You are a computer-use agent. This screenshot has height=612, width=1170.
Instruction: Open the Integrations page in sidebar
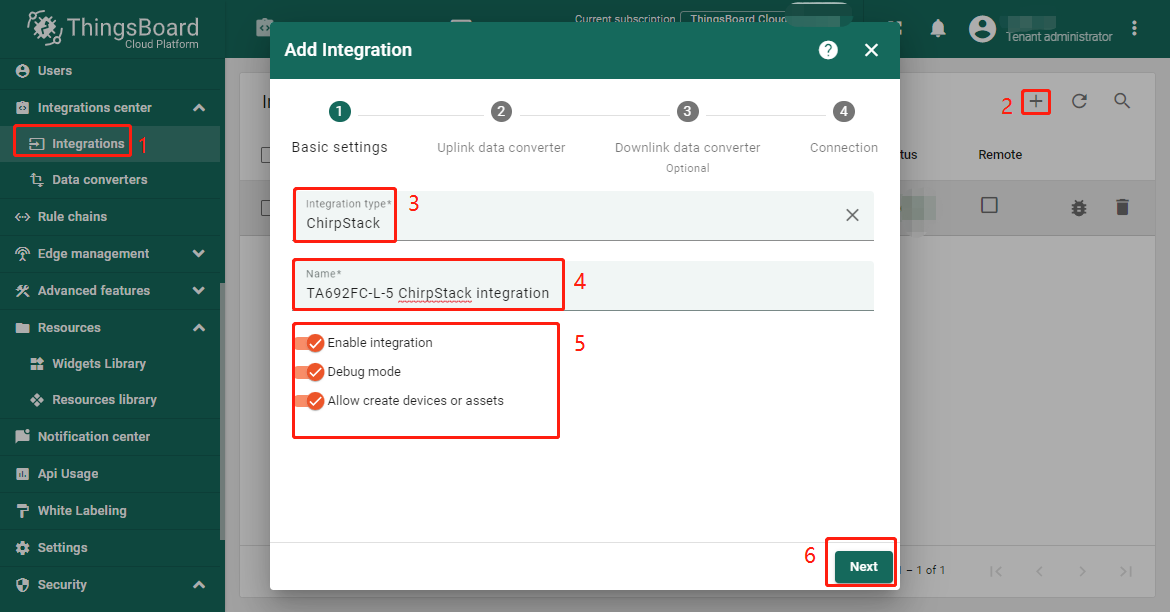(110, 143)
